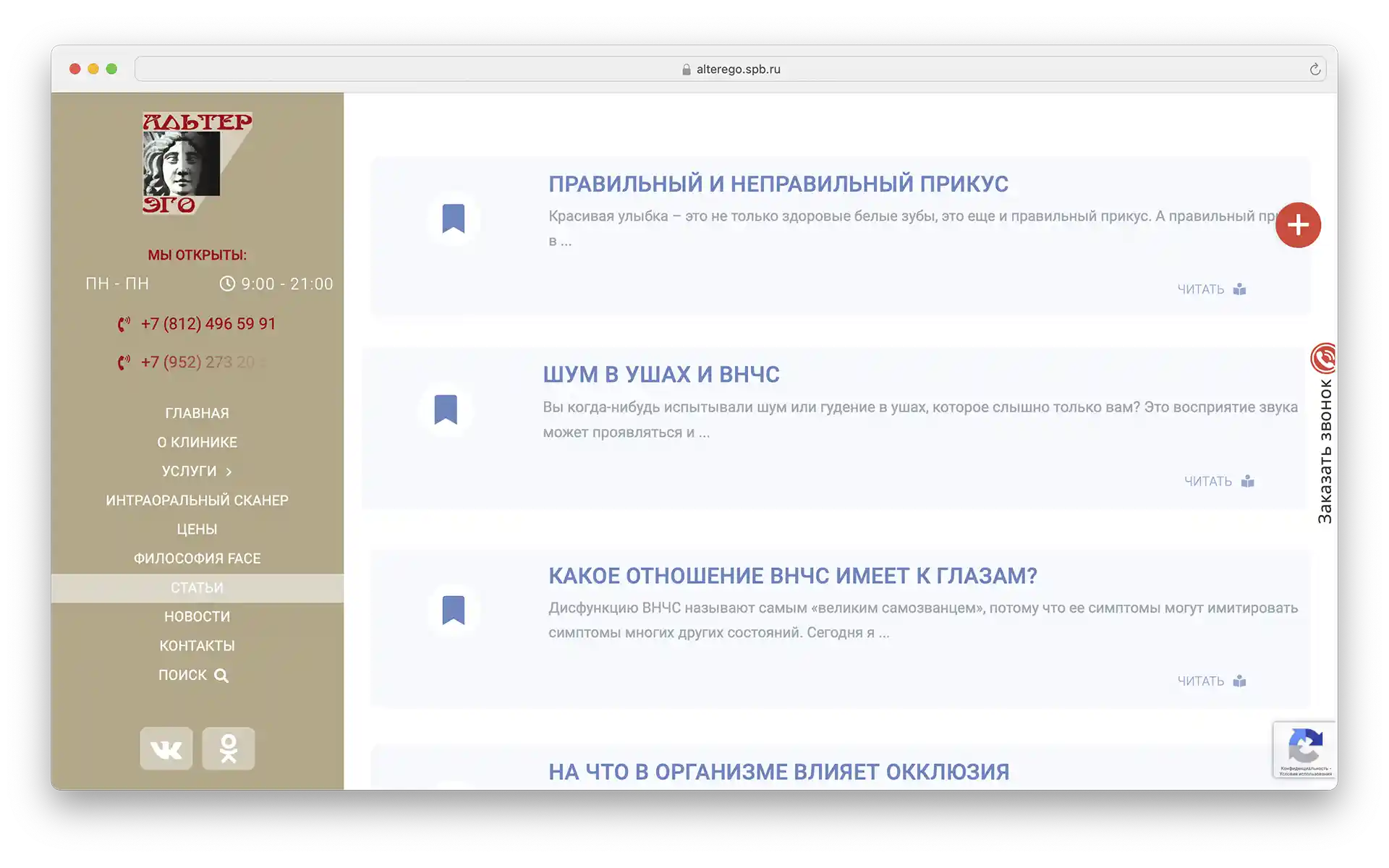Open article КАКОЕ ОТНОШЕНИЕ ВНЧС ИМЕЕТ К ГЛАЗАМ?
This screenshot has height=868, width=1389.
(793, 576)
